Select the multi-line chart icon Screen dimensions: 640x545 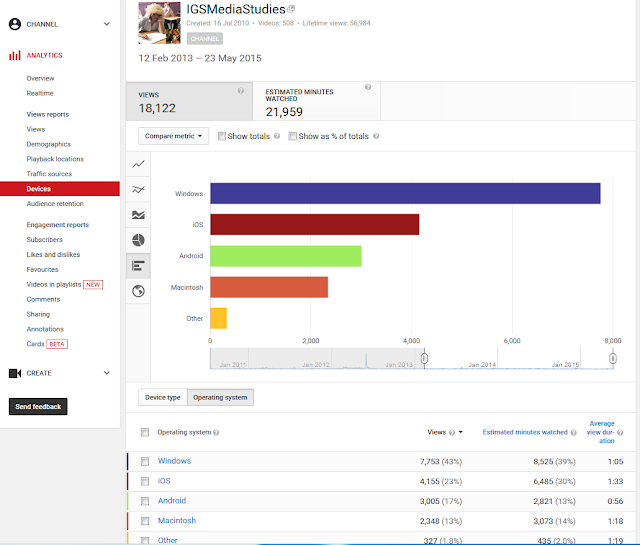pyautogui.click(x=138, y=189)
